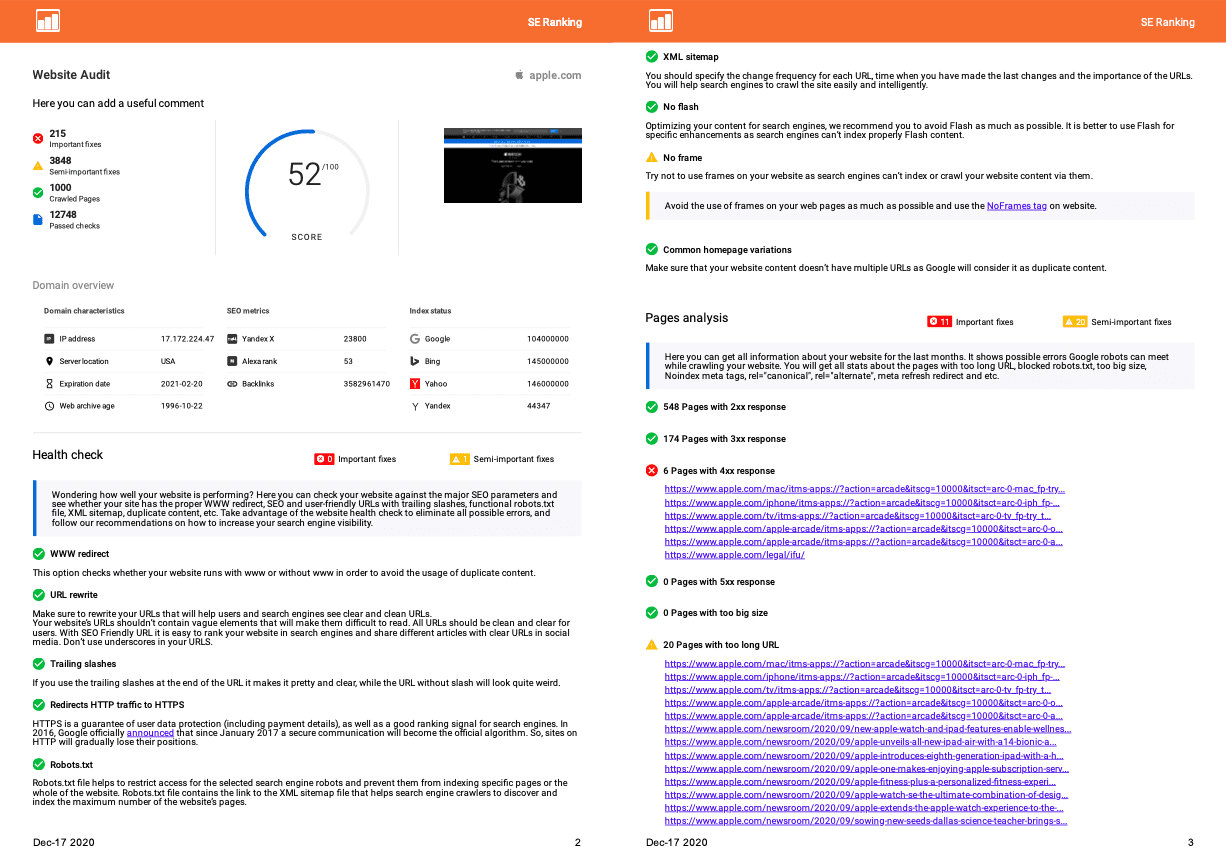1226x866 pixels.
Task: Click the Expiration date value 2021-02-20
Action: click(x=182, y=384)
